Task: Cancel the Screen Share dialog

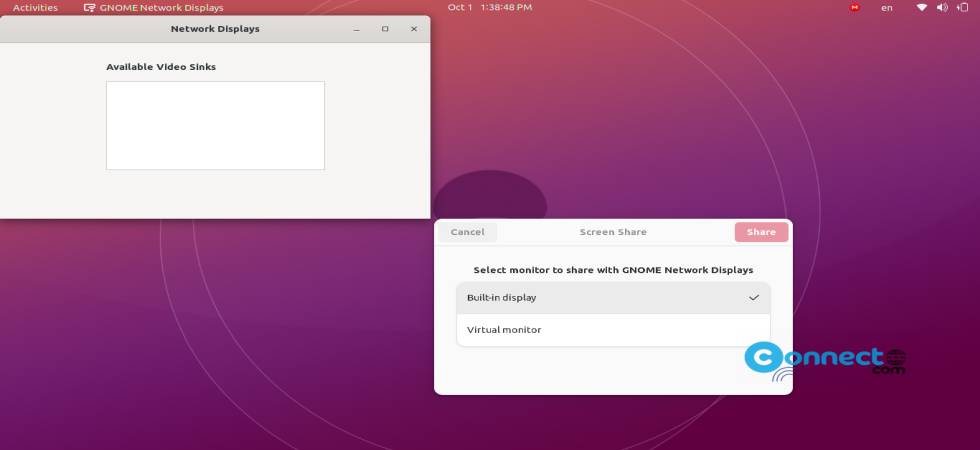Action: [x=468, y=232]
